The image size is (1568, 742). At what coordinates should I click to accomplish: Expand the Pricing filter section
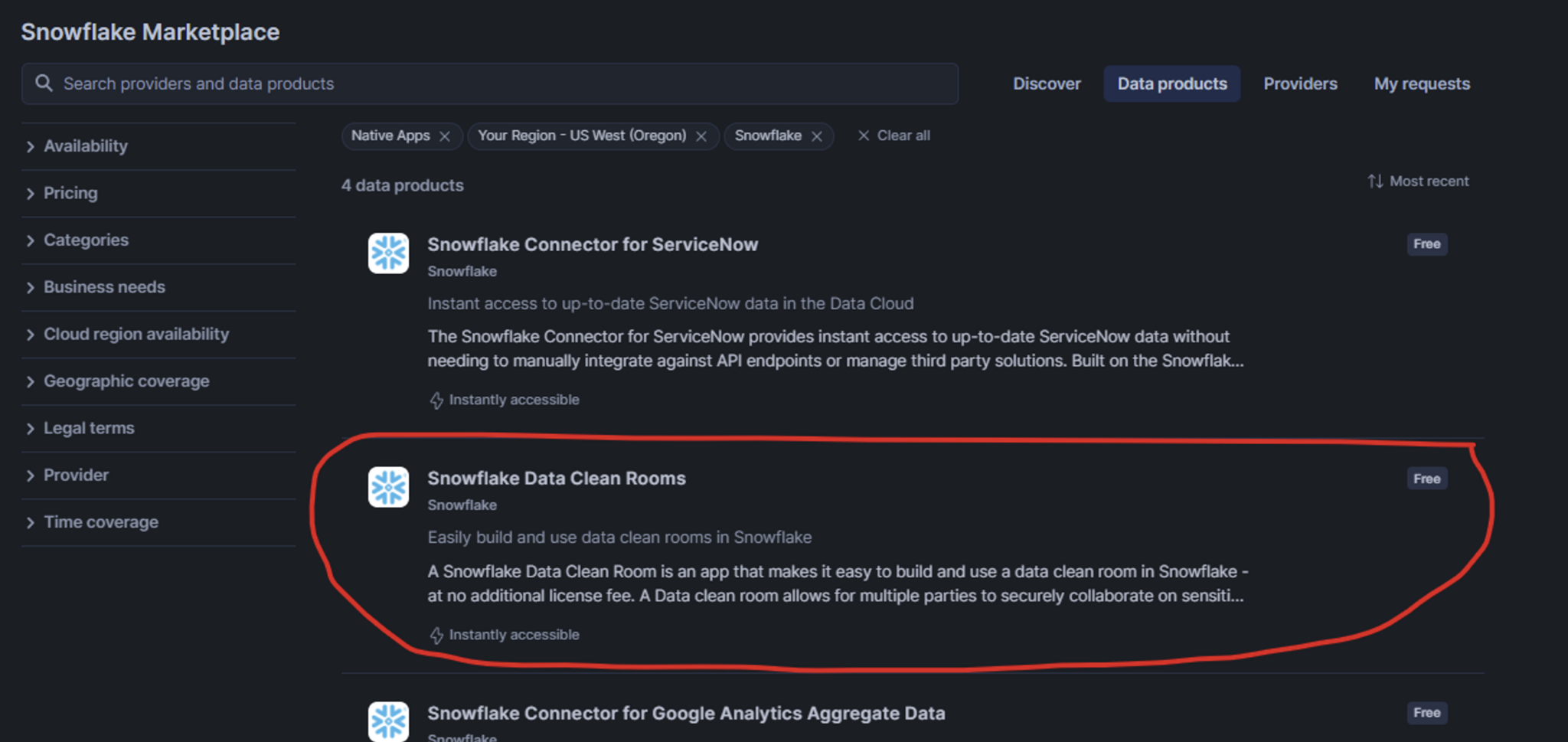click(70, 192)
